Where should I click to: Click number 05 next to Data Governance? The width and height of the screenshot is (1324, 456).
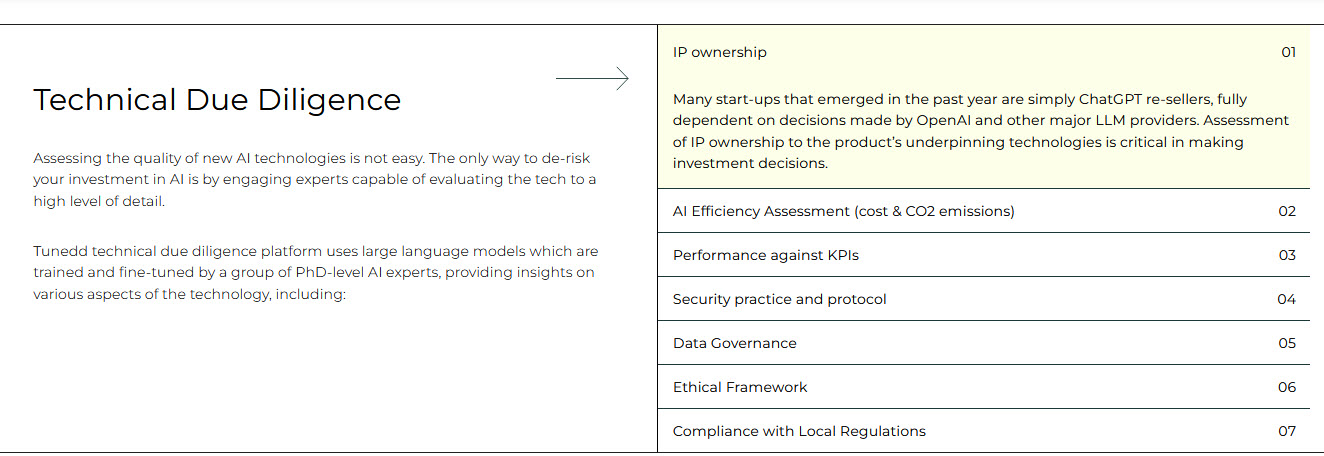1287,343
